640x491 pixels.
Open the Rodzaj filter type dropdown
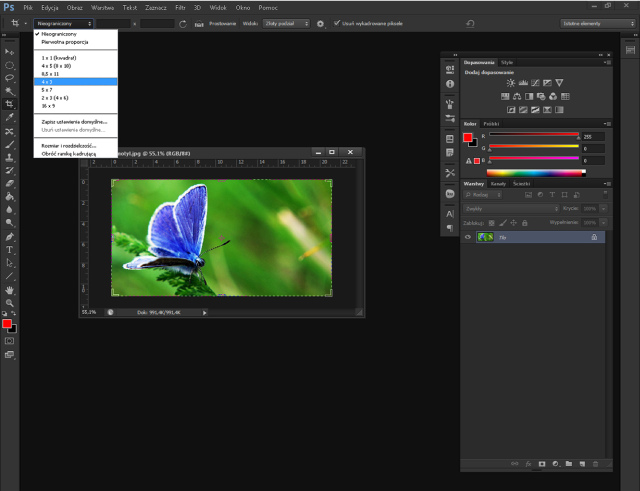483,195
